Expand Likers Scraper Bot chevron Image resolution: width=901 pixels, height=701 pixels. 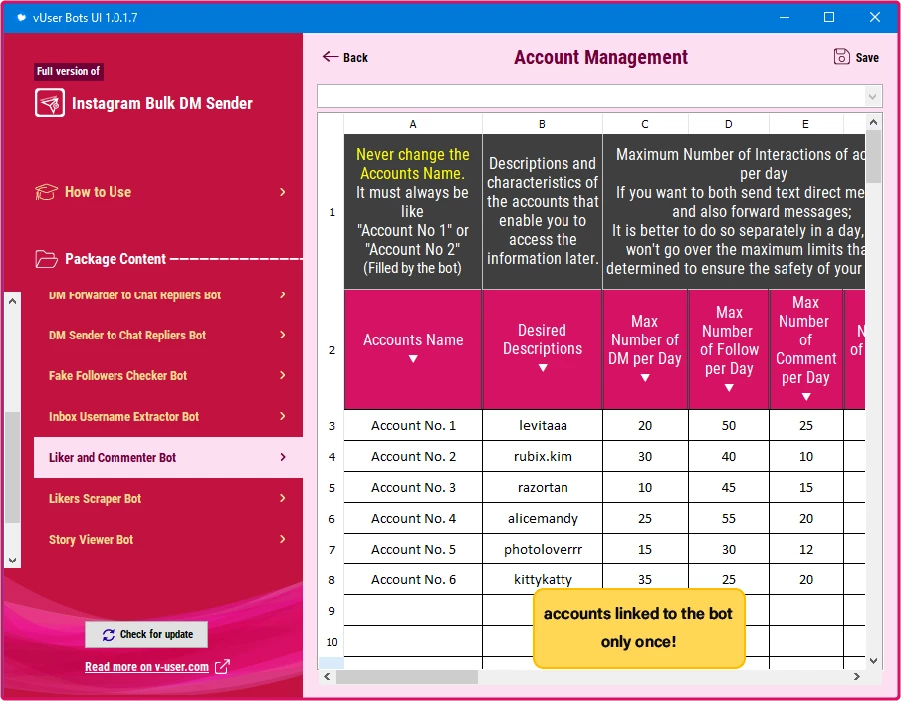click(x=283, y=498)
